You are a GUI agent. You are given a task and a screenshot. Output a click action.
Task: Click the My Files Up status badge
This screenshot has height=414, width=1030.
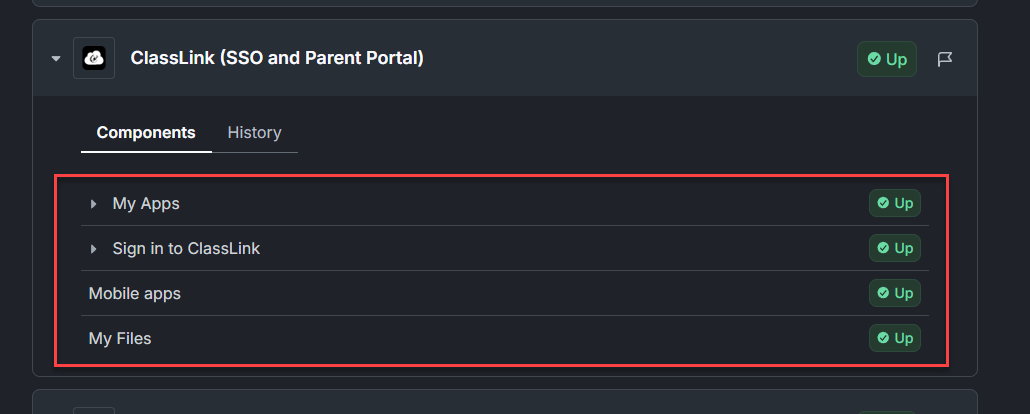pyautogui.click(x=895, y=338)
